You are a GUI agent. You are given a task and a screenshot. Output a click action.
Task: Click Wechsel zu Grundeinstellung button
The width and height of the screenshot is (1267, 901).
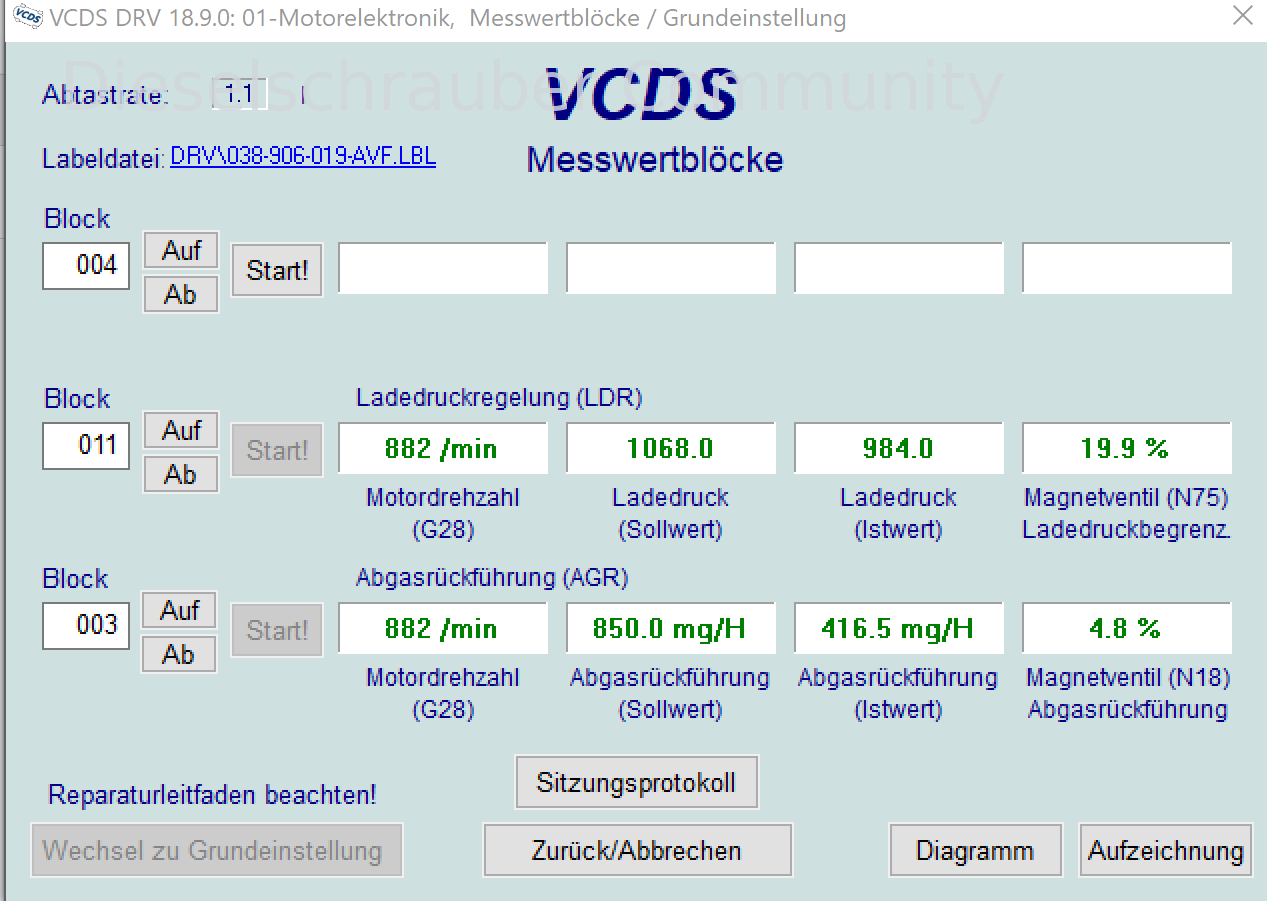216,850
